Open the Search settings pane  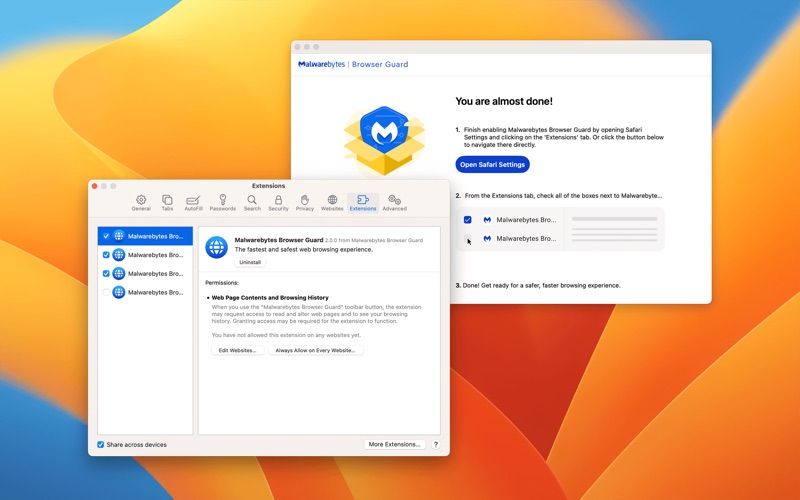[x=252, y=203]
